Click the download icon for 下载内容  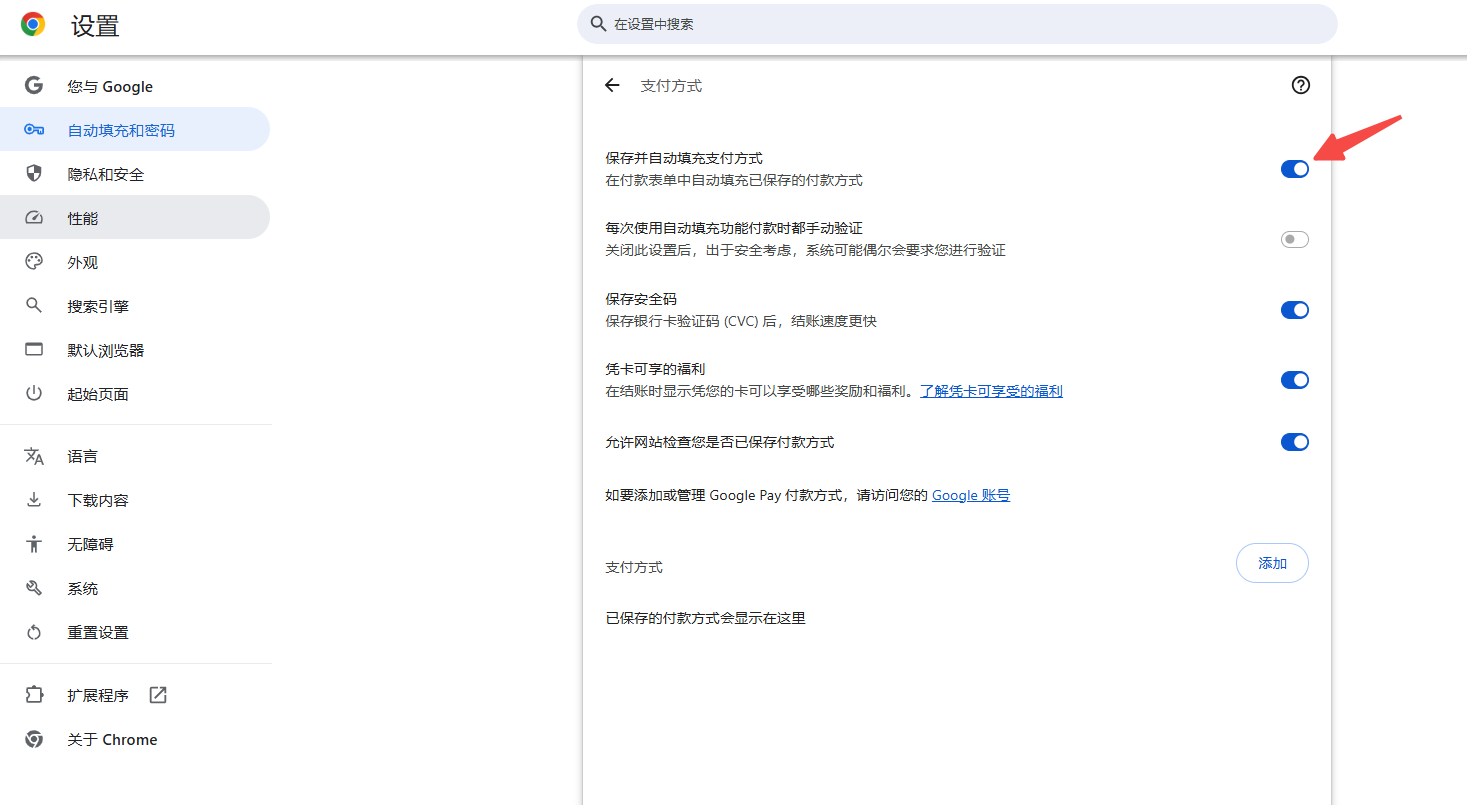(34, 500)
